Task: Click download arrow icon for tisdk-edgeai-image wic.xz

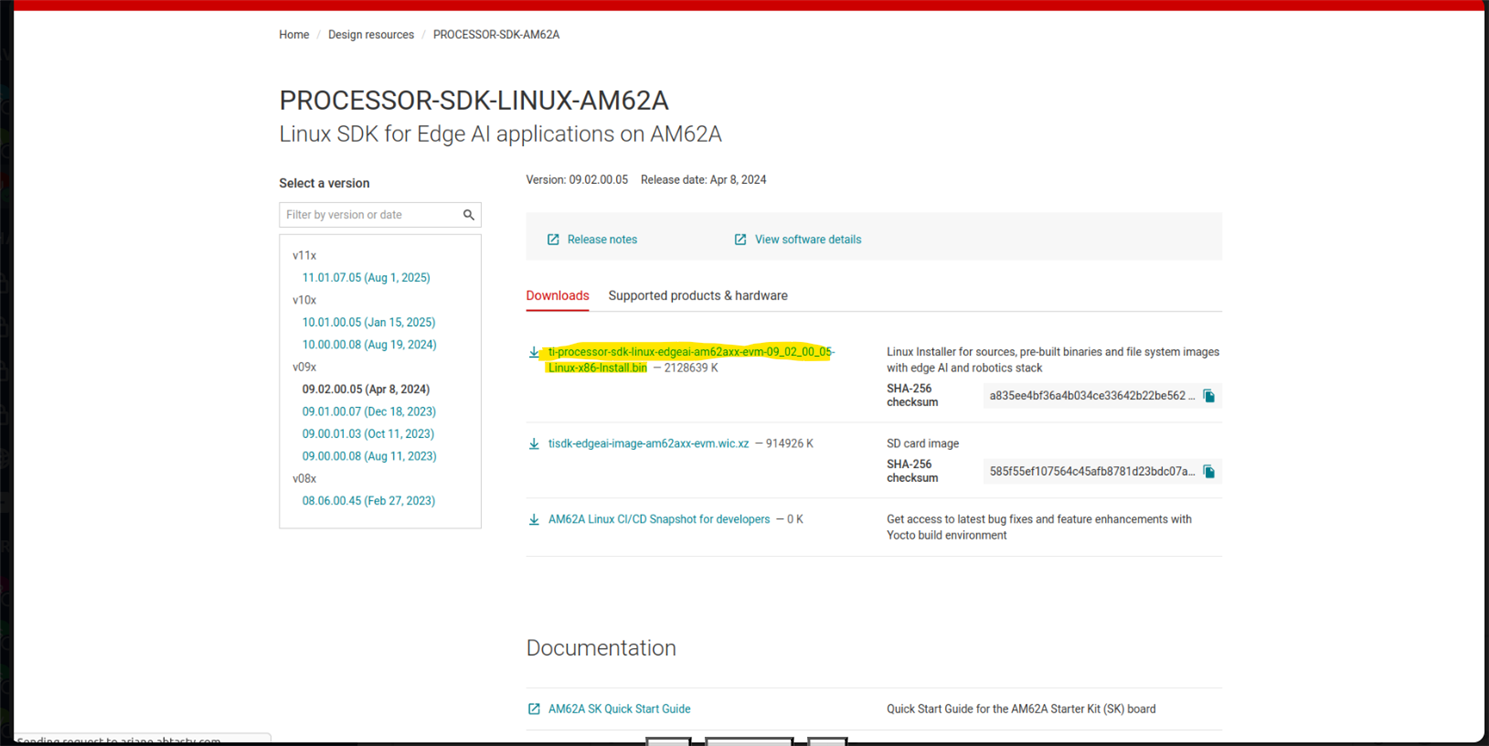Action: 534,444
